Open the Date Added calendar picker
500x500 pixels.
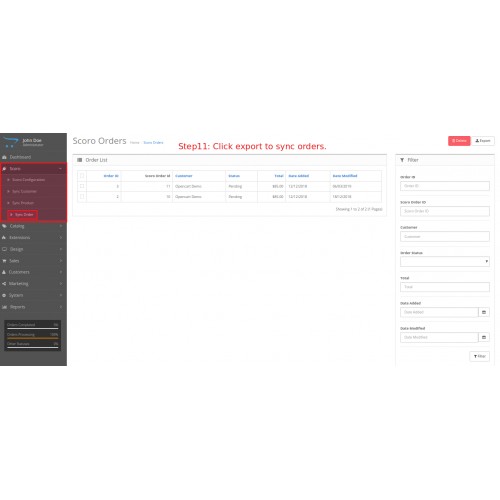click(x=484, y=312)
